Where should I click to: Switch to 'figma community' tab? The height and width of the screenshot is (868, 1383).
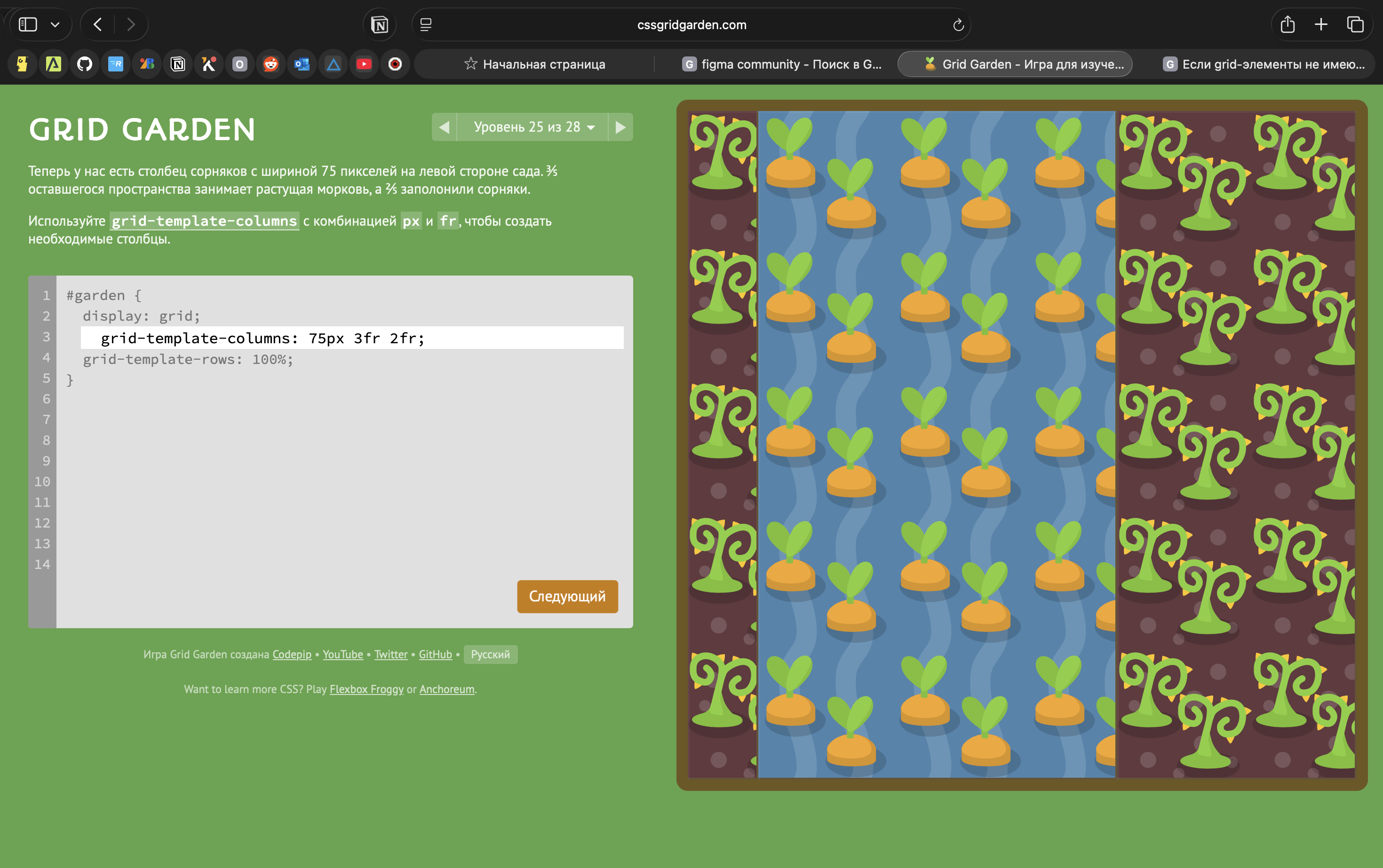point(782,64)
